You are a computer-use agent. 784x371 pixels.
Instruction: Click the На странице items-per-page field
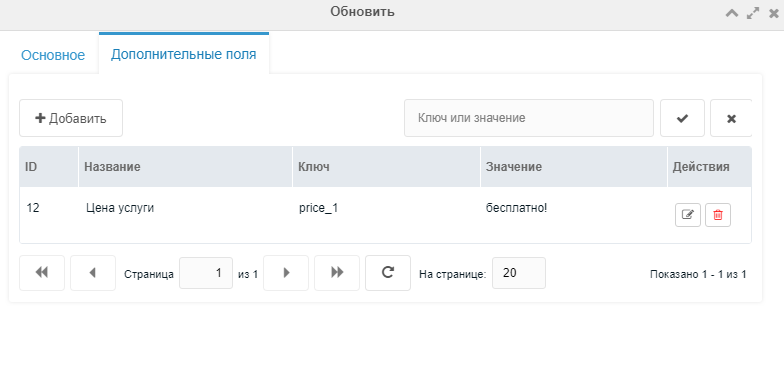coord(518,273)
